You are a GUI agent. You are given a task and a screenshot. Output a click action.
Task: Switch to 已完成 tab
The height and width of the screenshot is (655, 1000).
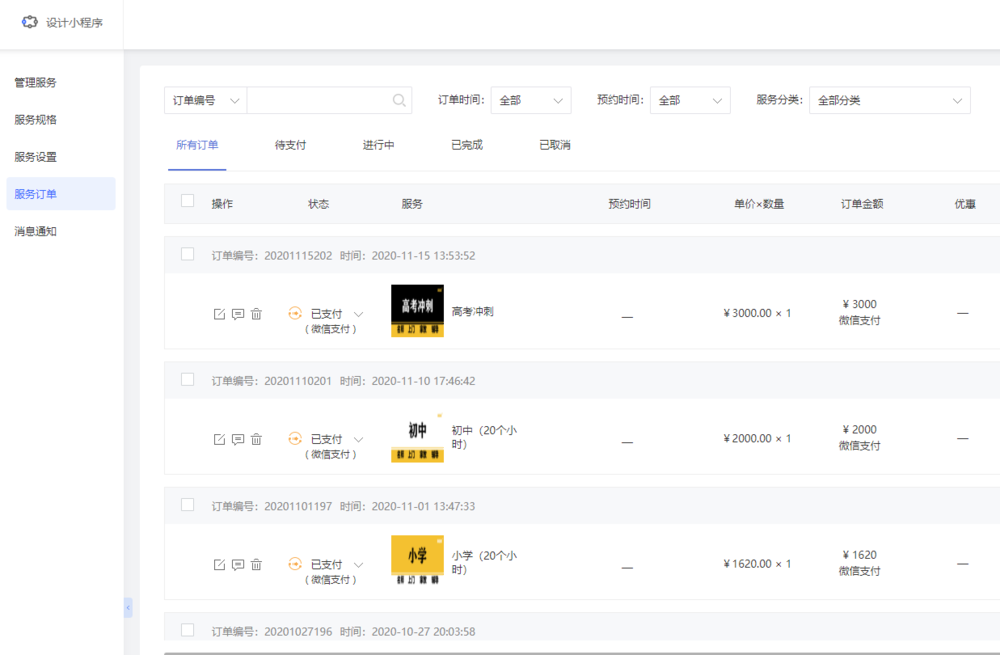pyautogui.click(x=467, y=145)
